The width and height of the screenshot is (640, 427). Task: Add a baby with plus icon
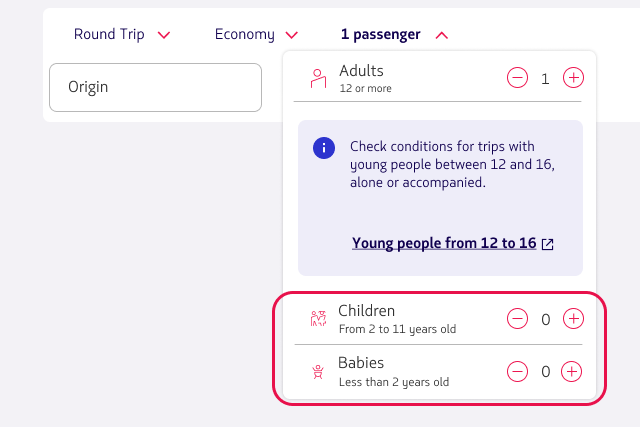(571, 371)
